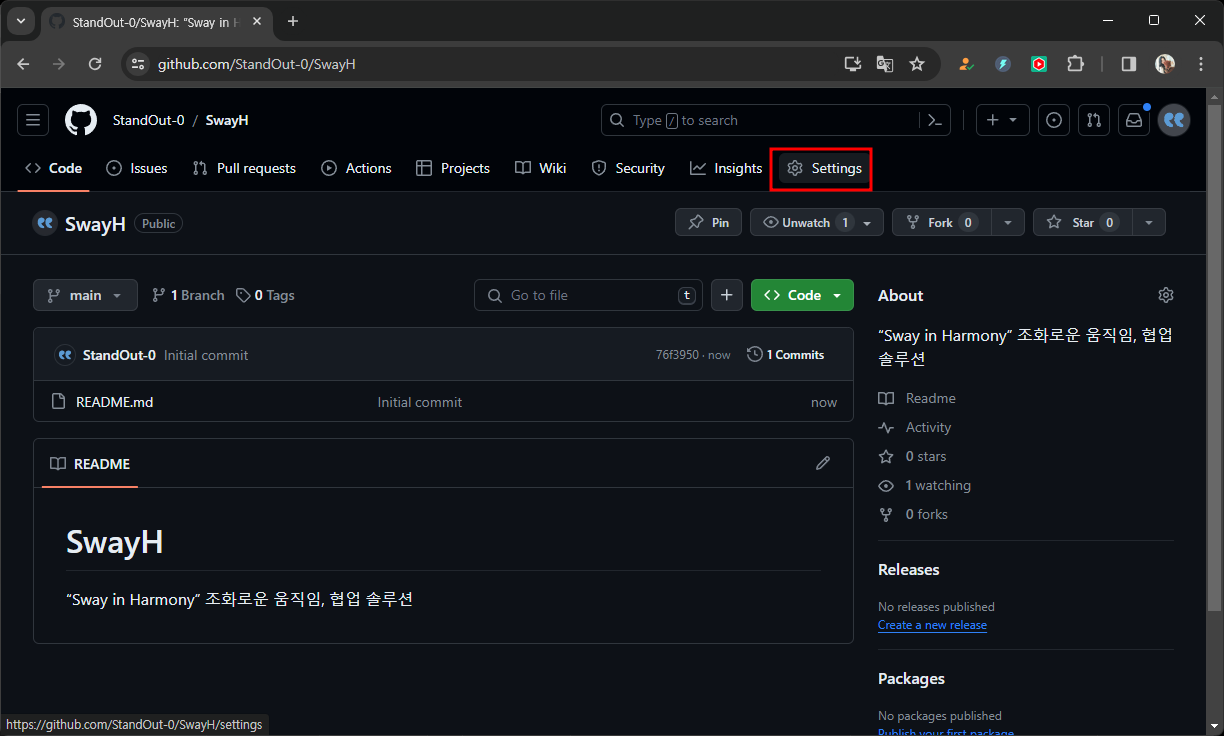Switch to the Code tab

[54, 168]
